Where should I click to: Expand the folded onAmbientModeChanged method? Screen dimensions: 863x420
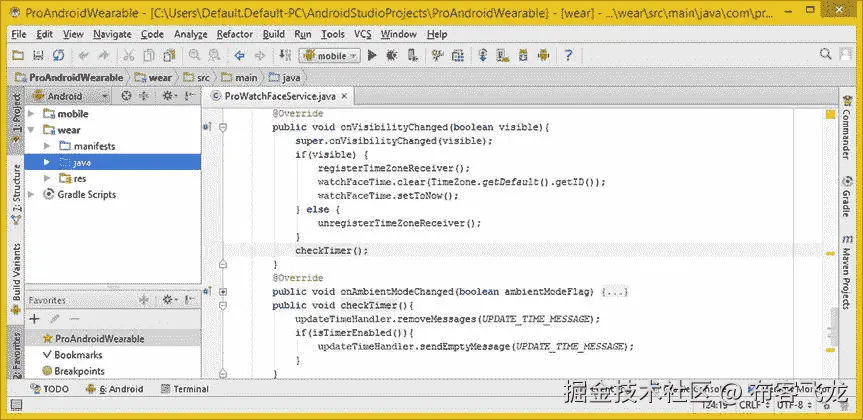[x=223, y=292]
